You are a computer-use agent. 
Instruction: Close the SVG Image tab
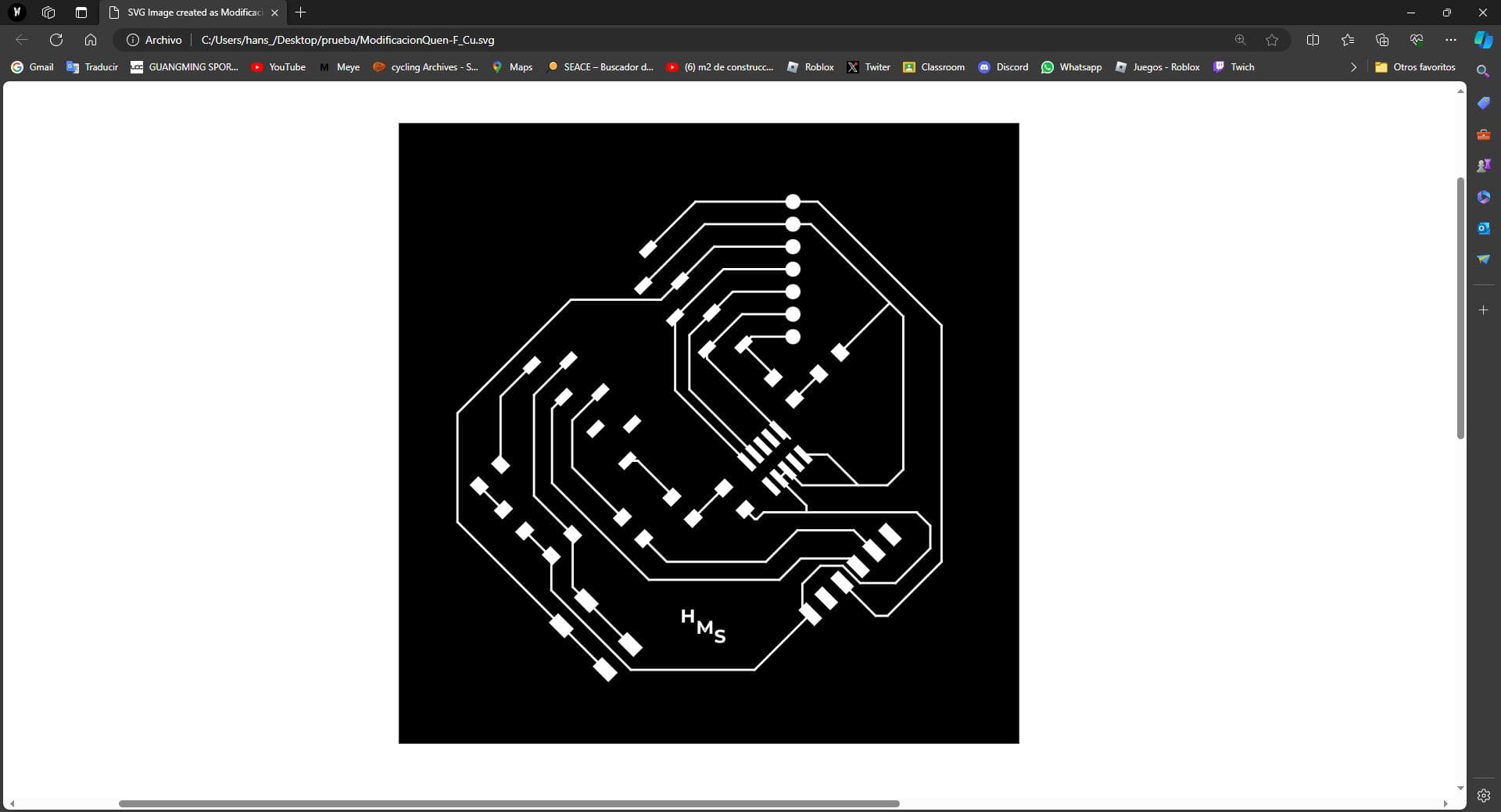pos(274,13)
